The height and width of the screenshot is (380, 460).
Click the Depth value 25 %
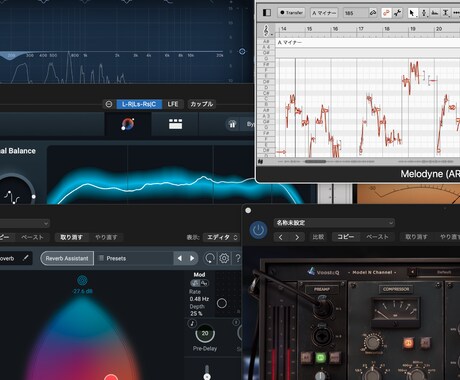point(196,314)
